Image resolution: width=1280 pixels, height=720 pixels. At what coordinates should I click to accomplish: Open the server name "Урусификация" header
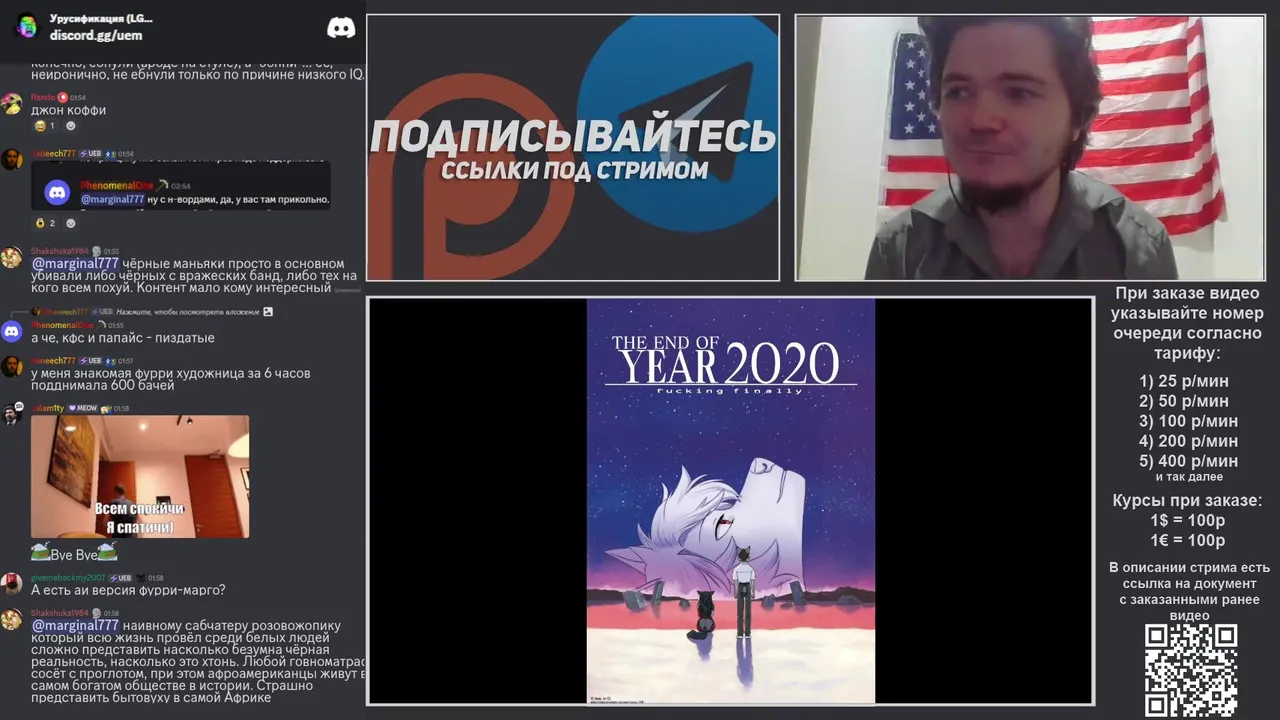(x=101, y=19)
